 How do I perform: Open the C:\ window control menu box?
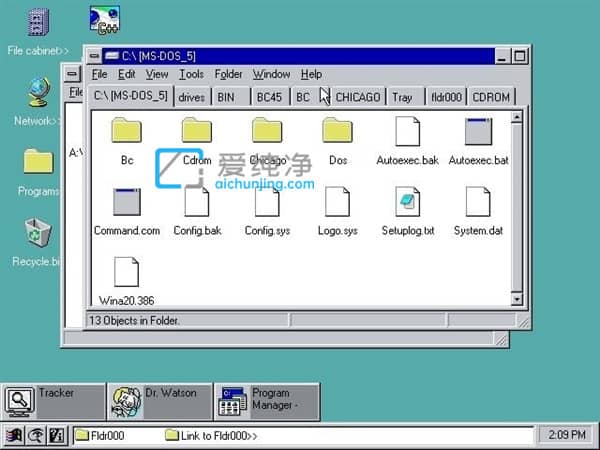click(x=94, y=56)
